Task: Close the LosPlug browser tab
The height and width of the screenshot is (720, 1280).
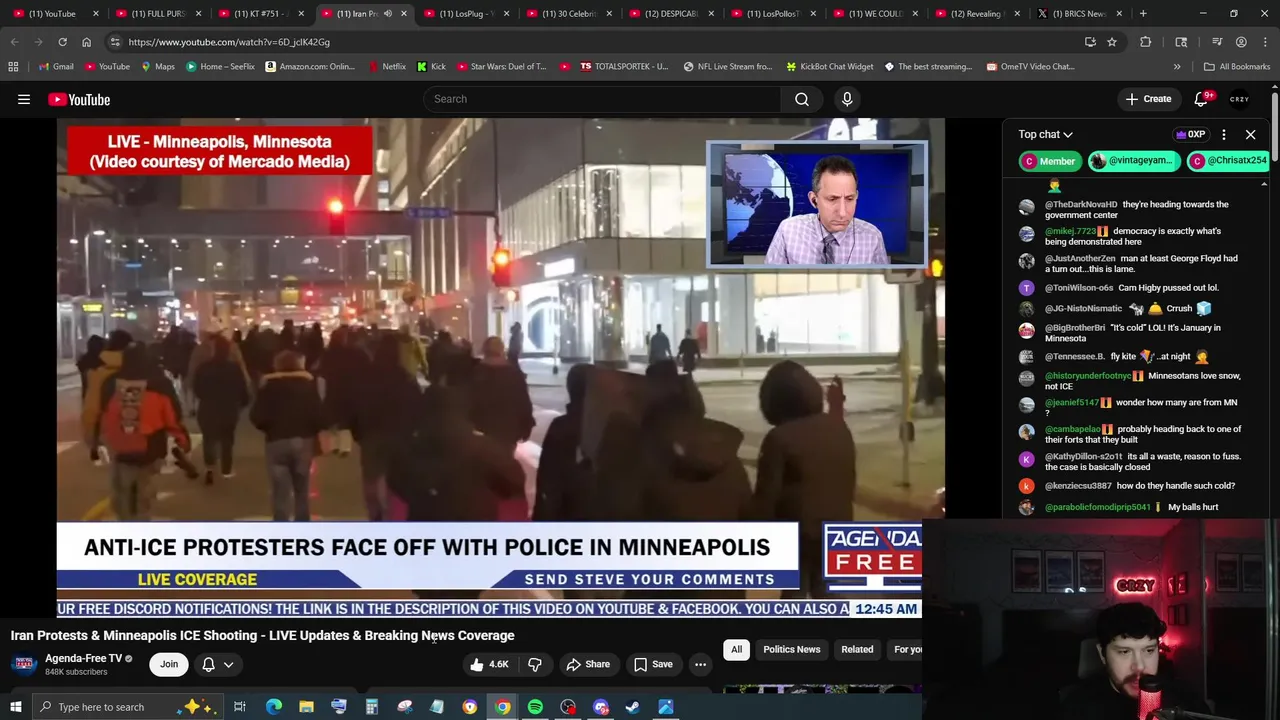Action: (506, 14)
